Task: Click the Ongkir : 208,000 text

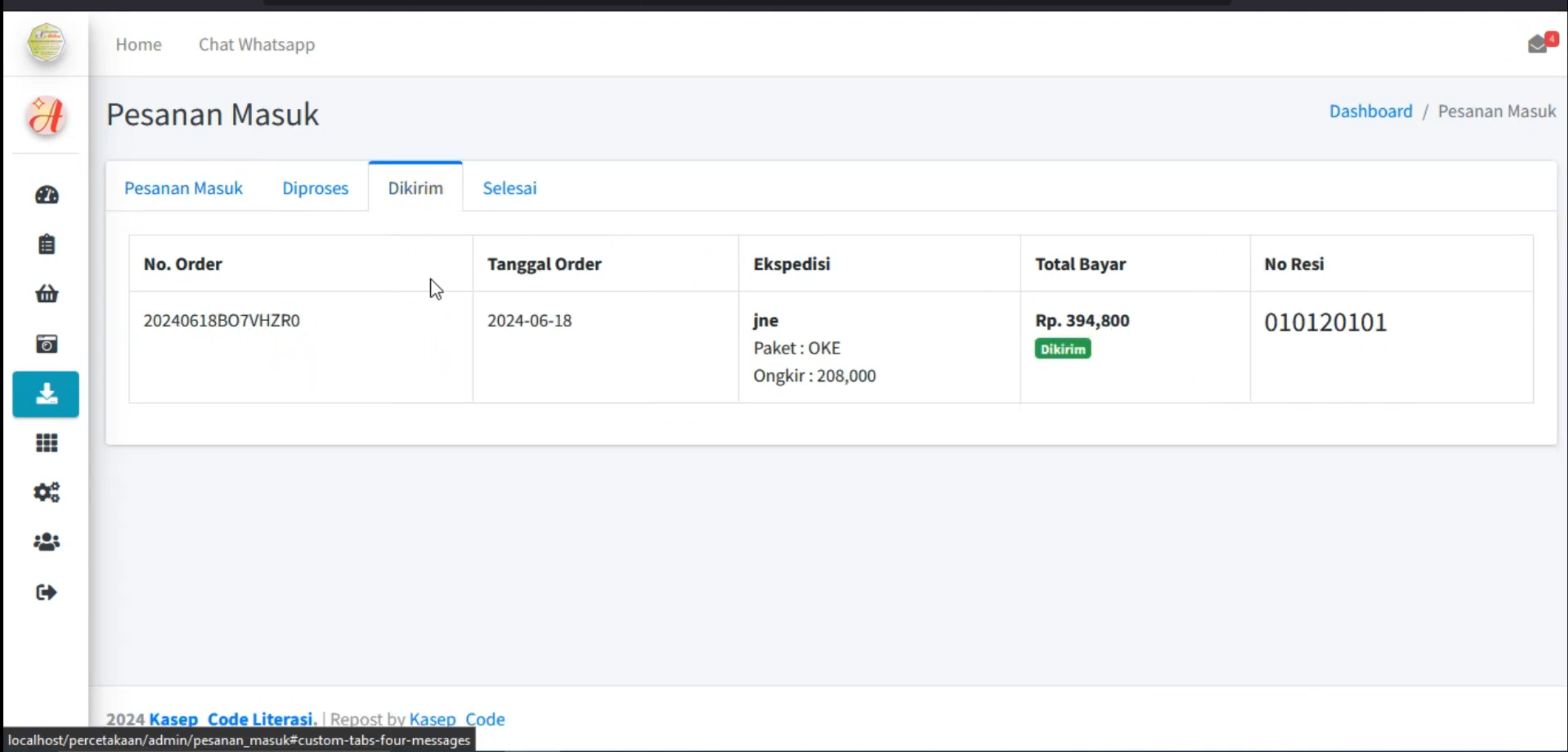Action: coord(814,375)
